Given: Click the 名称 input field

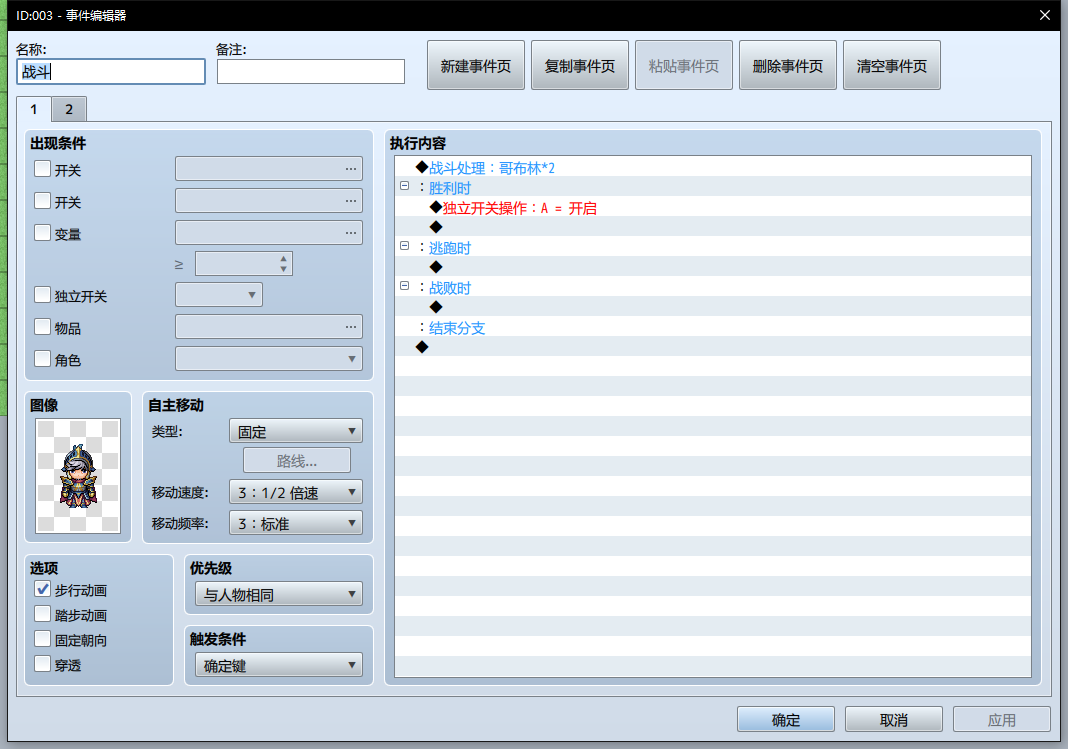Looking at the screenshot, I should [x=111, y=71].
